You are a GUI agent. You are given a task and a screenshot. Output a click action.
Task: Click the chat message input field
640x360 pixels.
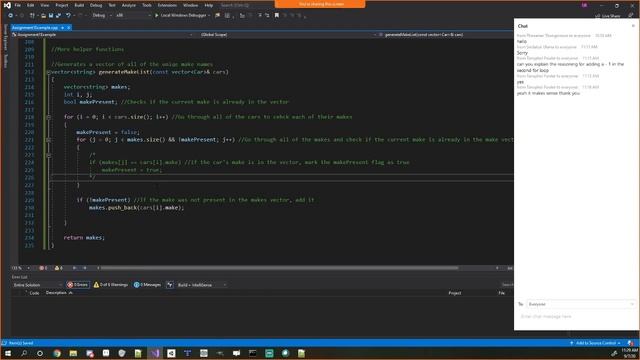(x=576, y=317)
